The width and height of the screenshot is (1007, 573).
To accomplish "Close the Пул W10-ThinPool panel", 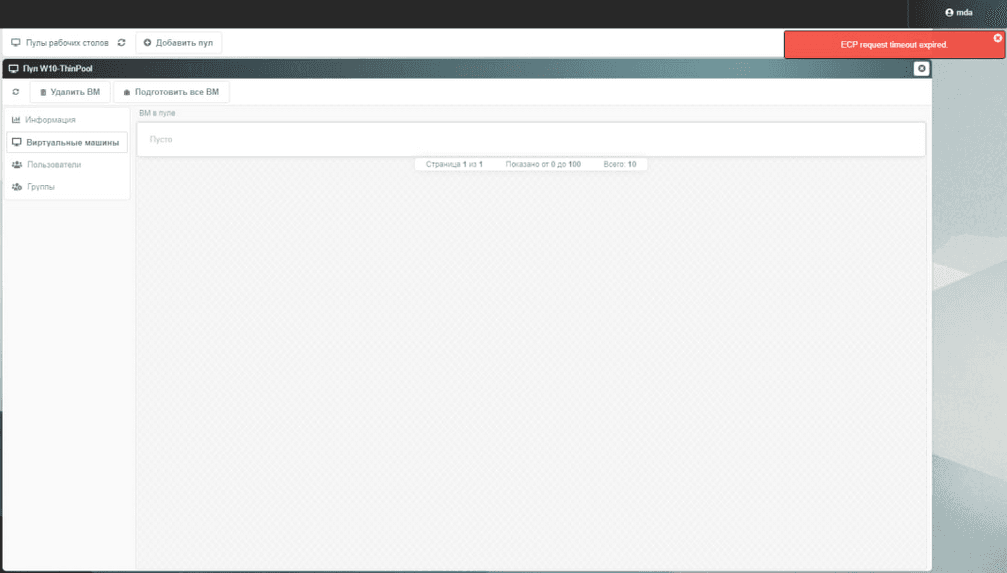I will pos(921,69).
